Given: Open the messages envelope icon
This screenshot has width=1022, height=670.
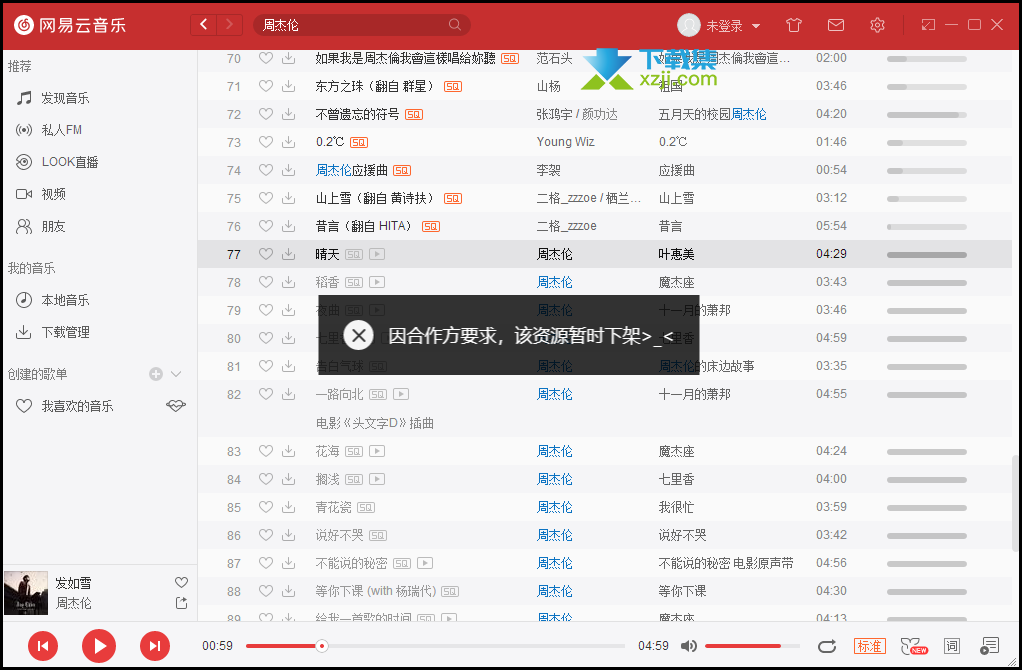Looking at the screenshot, I should click(x=836, y=25).
